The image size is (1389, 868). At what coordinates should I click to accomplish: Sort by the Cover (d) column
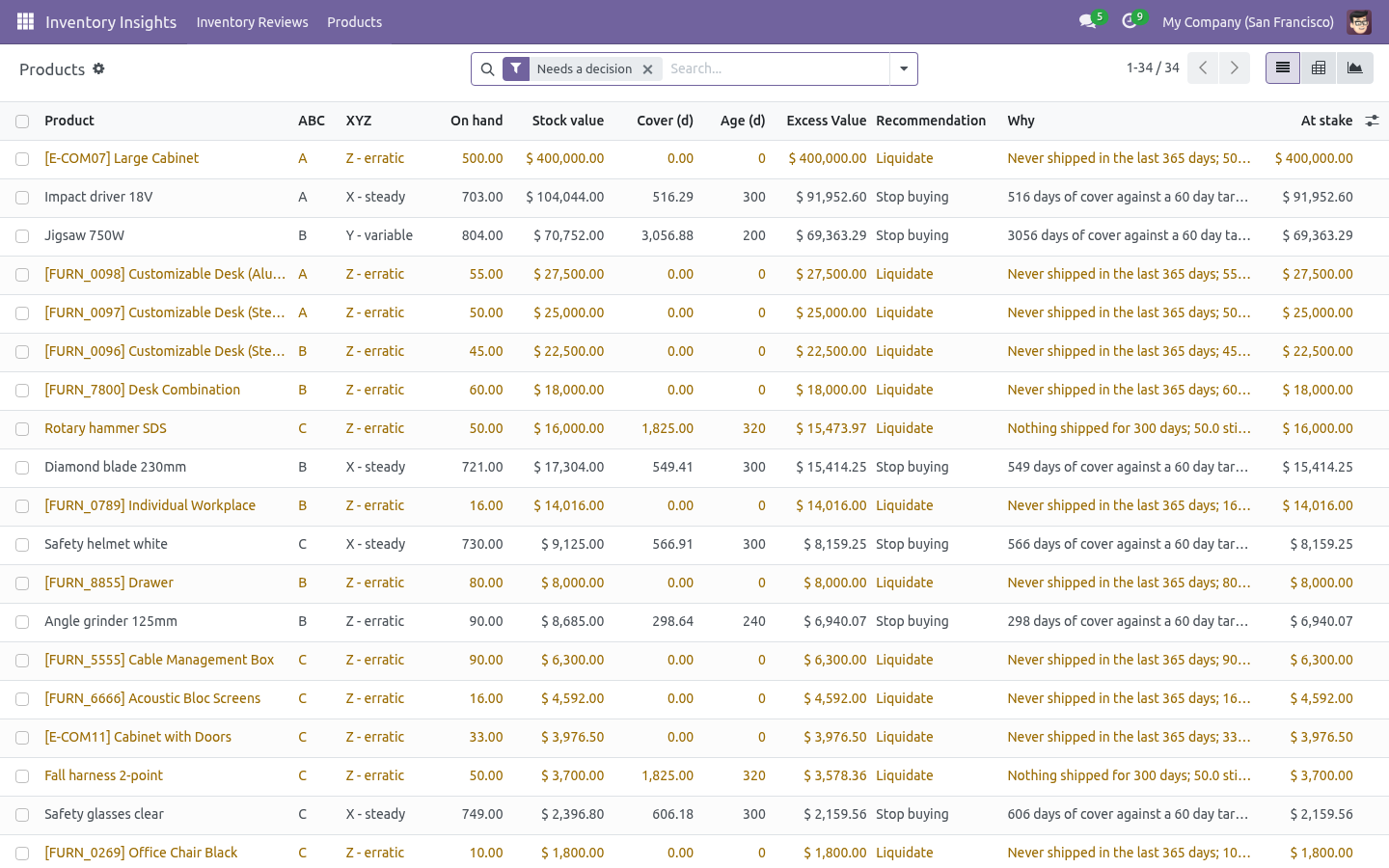click(x=666, y=121)
